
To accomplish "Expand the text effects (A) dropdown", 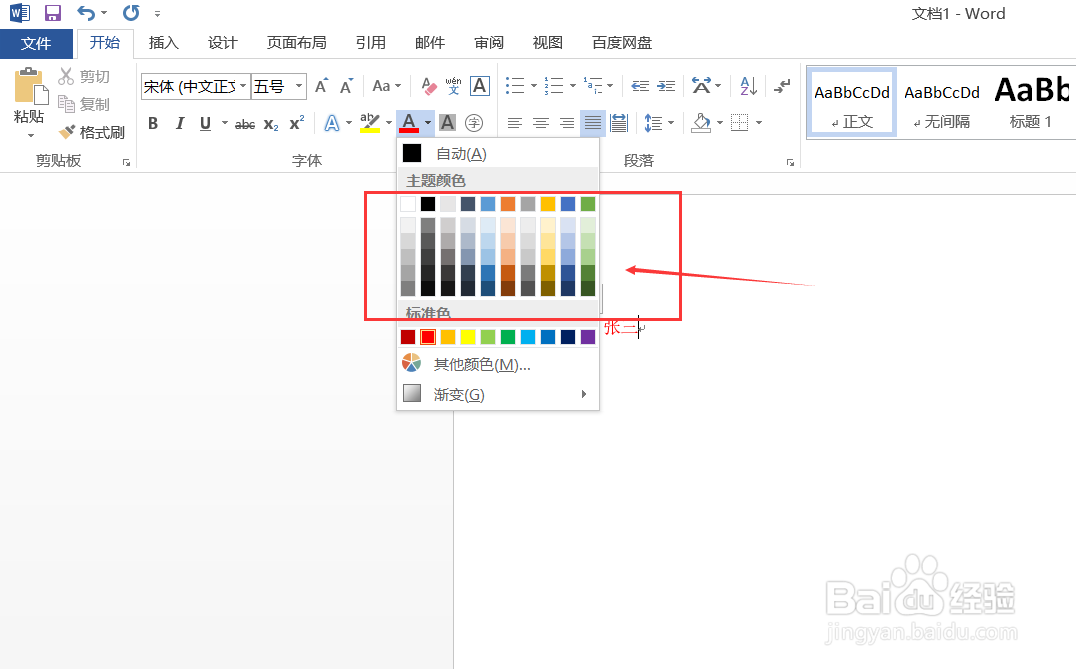I will pos(349,123).
